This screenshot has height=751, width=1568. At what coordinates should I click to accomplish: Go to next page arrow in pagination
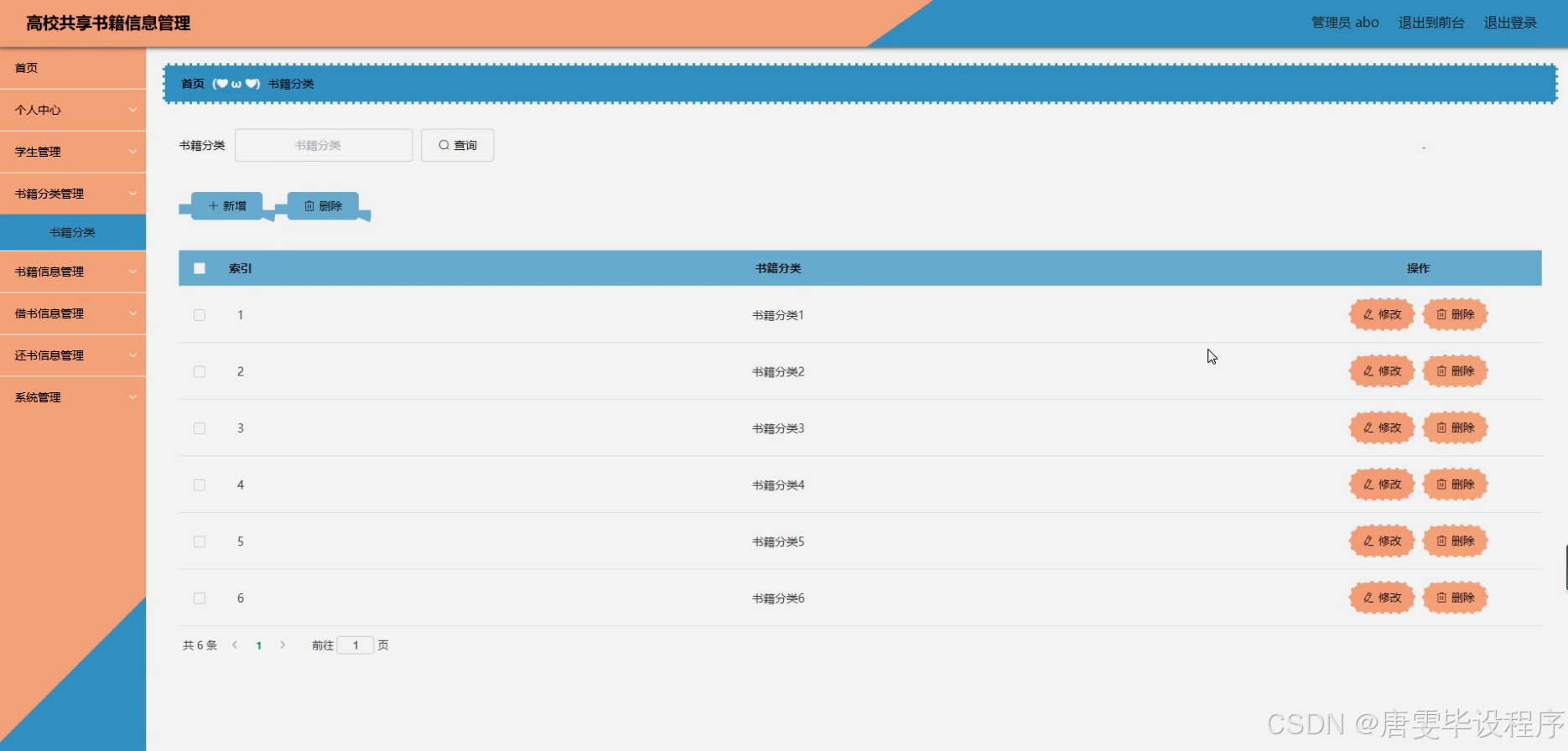coord(283,645)
